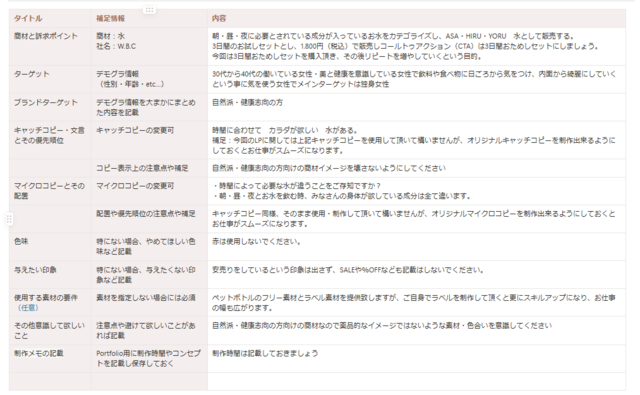
Task: Open the cell starting ・時間によって必要な水が違う
Action: [x=416, y=191]
